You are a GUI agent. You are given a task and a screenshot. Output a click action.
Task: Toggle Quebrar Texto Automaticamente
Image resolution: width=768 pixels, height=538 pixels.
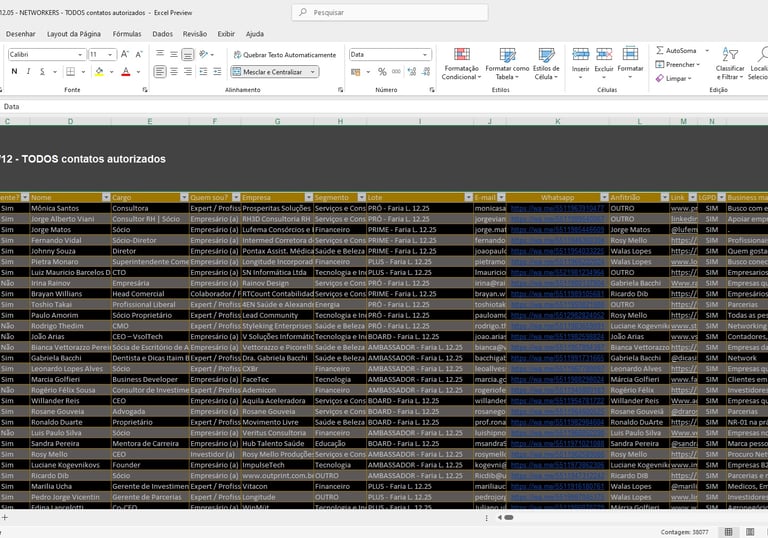point(285,55)
